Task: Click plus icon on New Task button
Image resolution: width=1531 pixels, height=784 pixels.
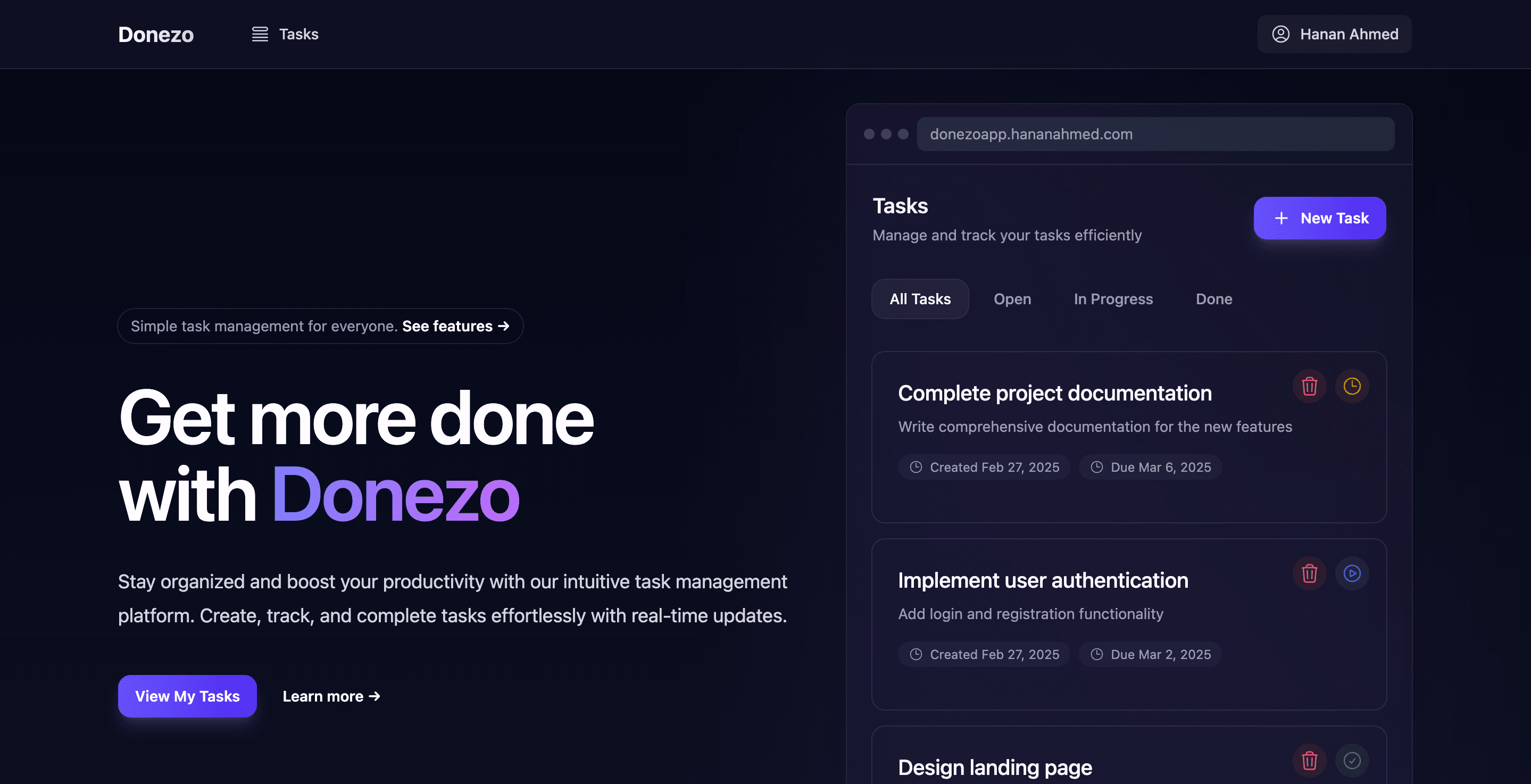Action: pos(1282,219)
